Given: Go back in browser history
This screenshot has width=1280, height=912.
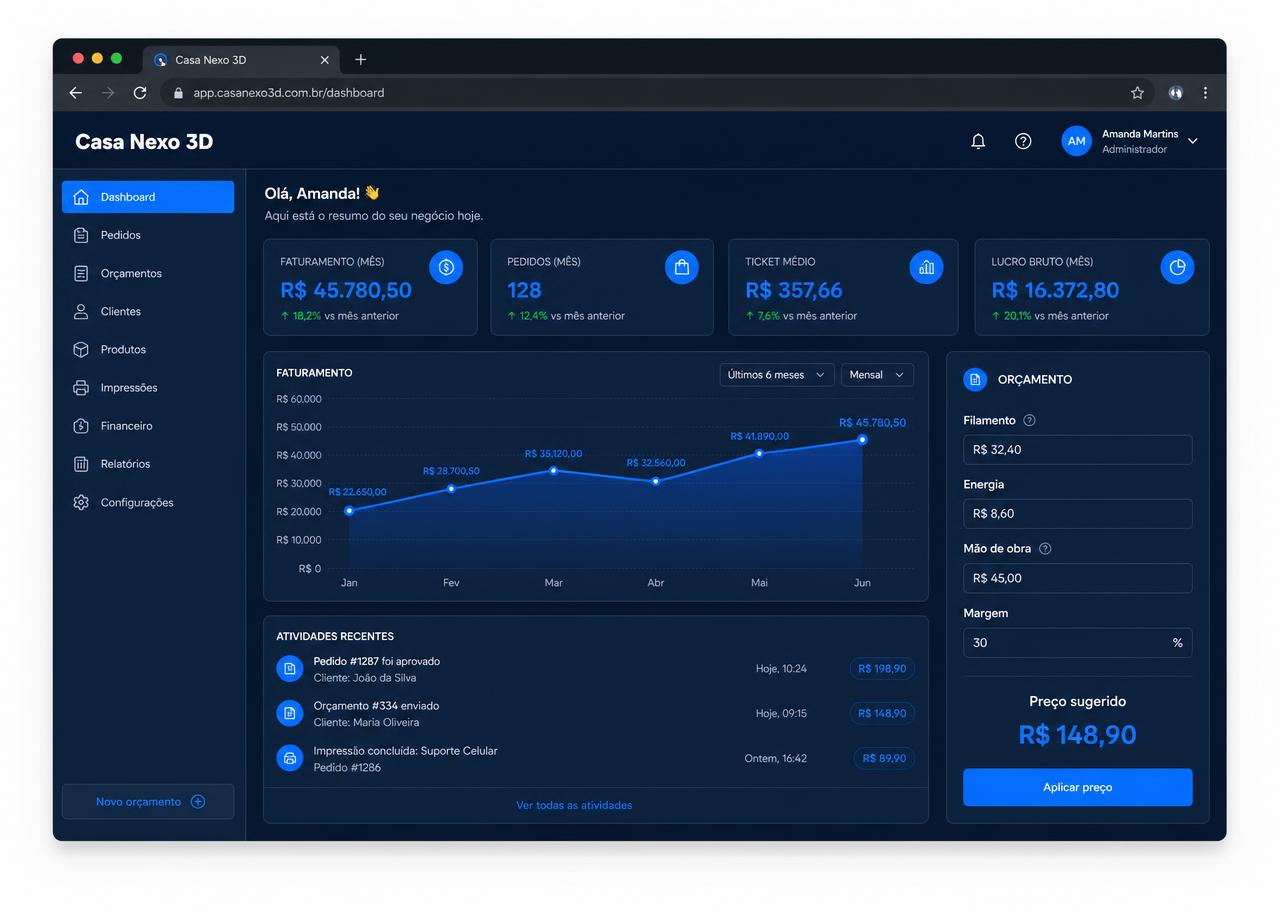Looking at the screenshot, I should click(x=75, y=93).
